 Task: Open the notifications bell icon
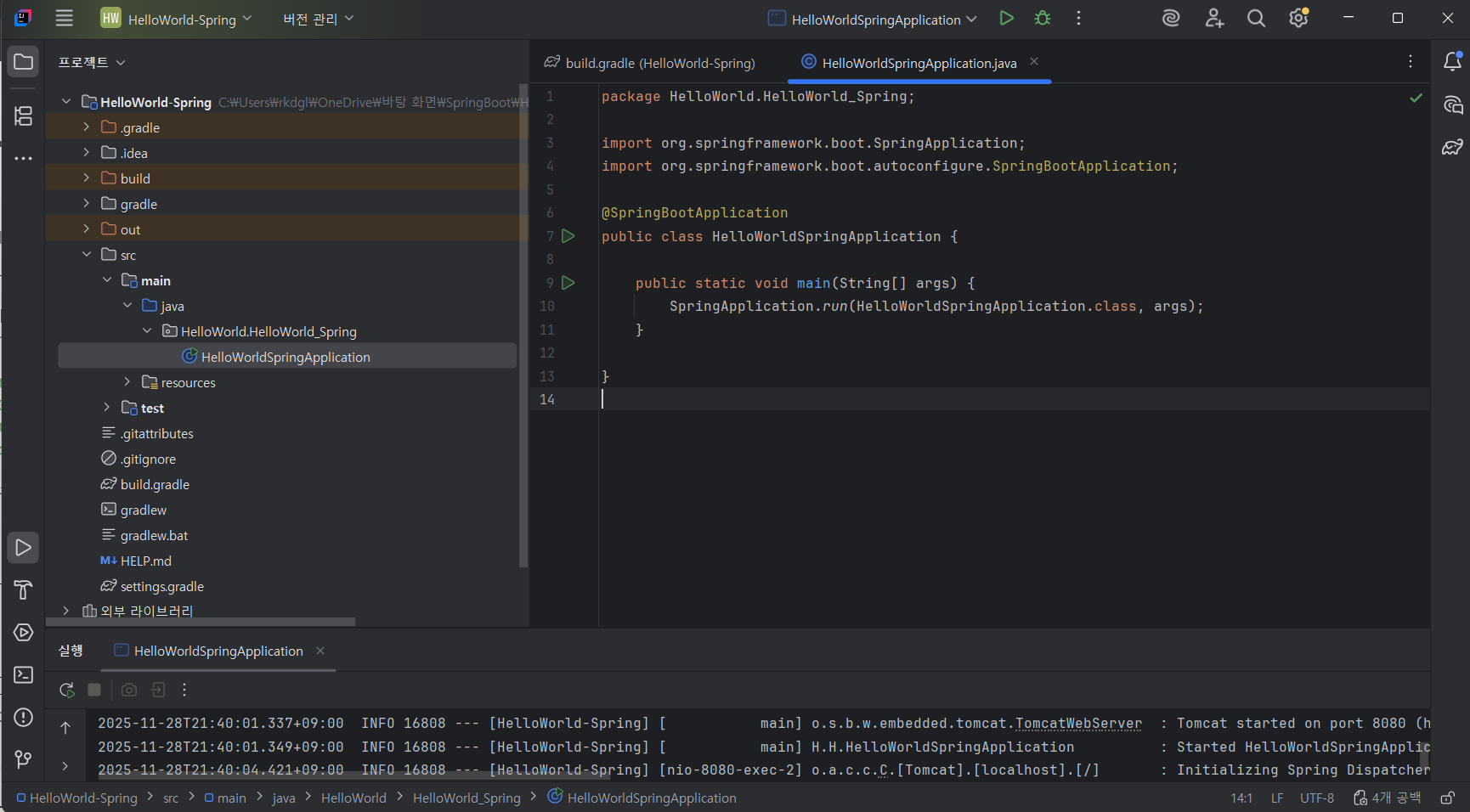(1452, 61)
